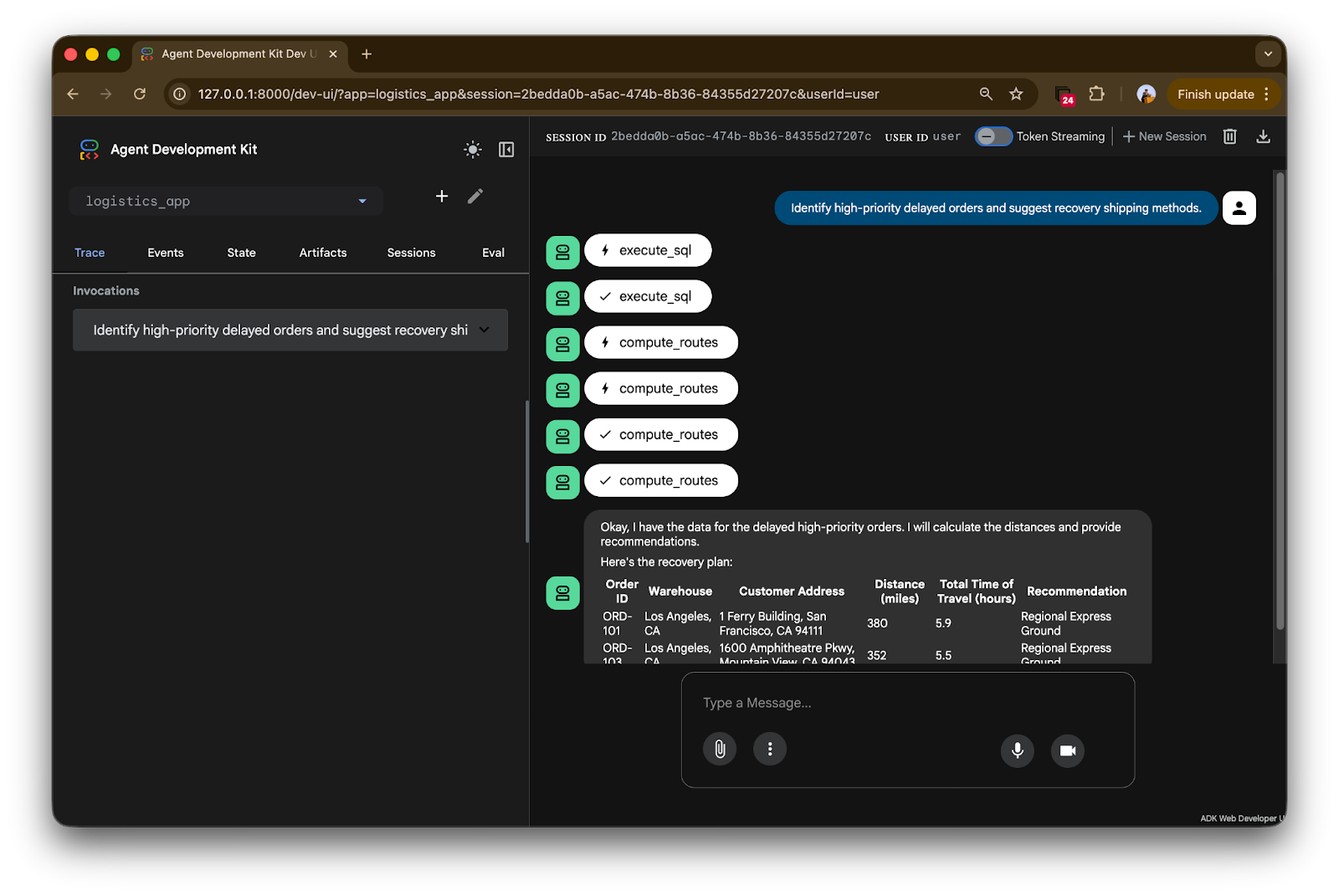Viewport: 1339px width, 896px height.
Task: Enable Token Streaming
Action: tap(993, 136)
